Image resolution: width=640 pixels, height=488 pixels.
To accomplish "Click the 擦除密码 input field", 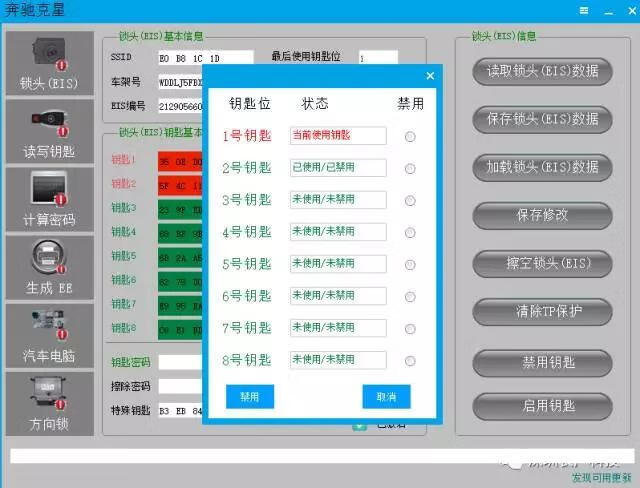I will 180,386.
